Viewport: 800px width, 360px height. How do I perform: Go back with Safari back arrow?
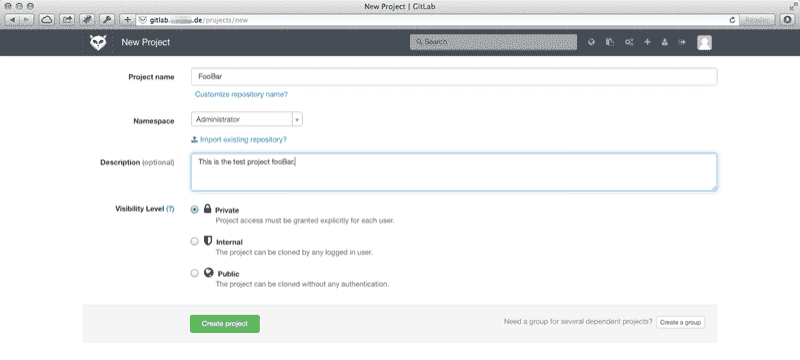pyautogui.click(x=12, y=20)
